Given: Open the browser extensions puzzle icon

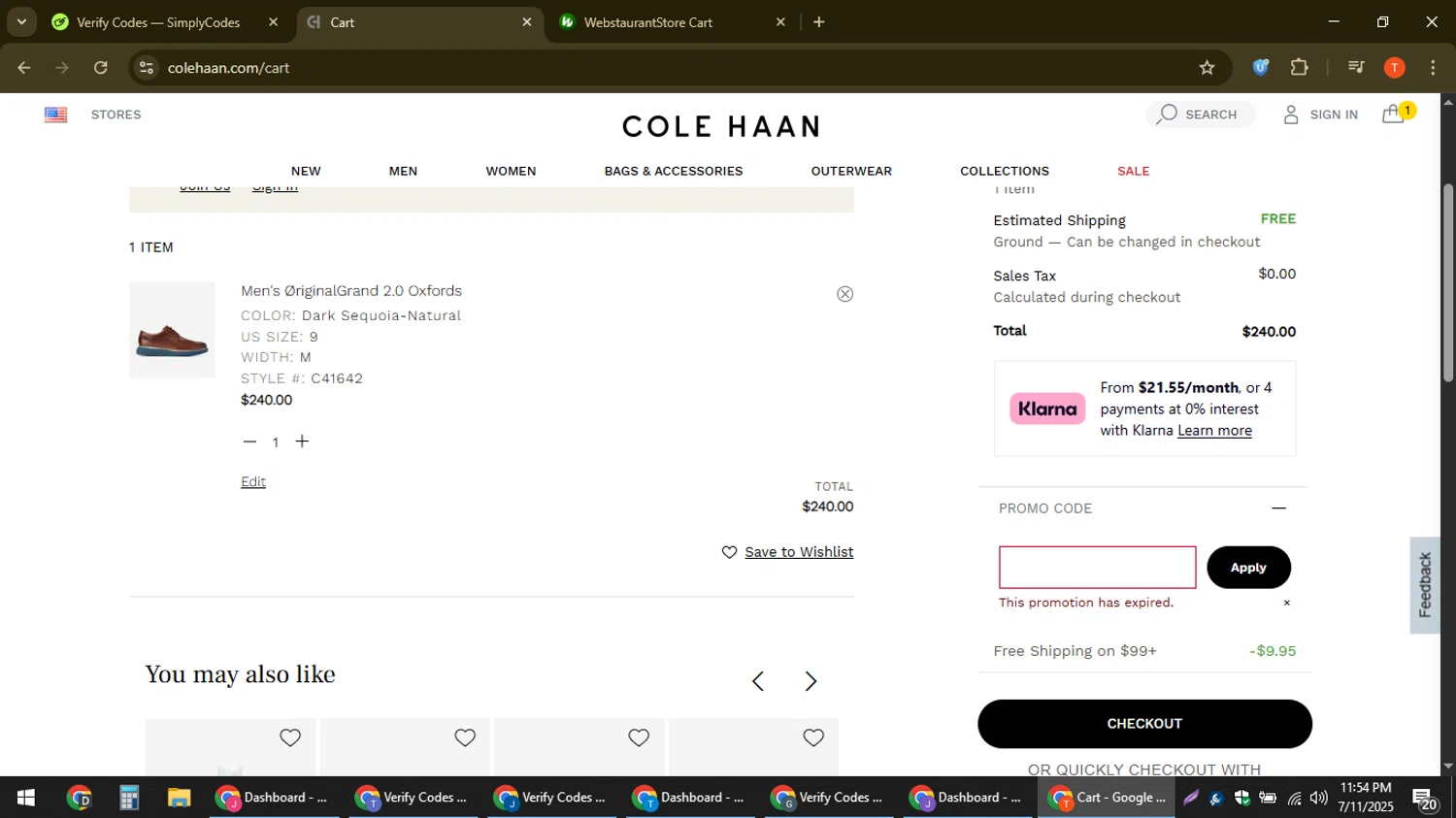Looking at the screenshot, I should pos(1300,68).
